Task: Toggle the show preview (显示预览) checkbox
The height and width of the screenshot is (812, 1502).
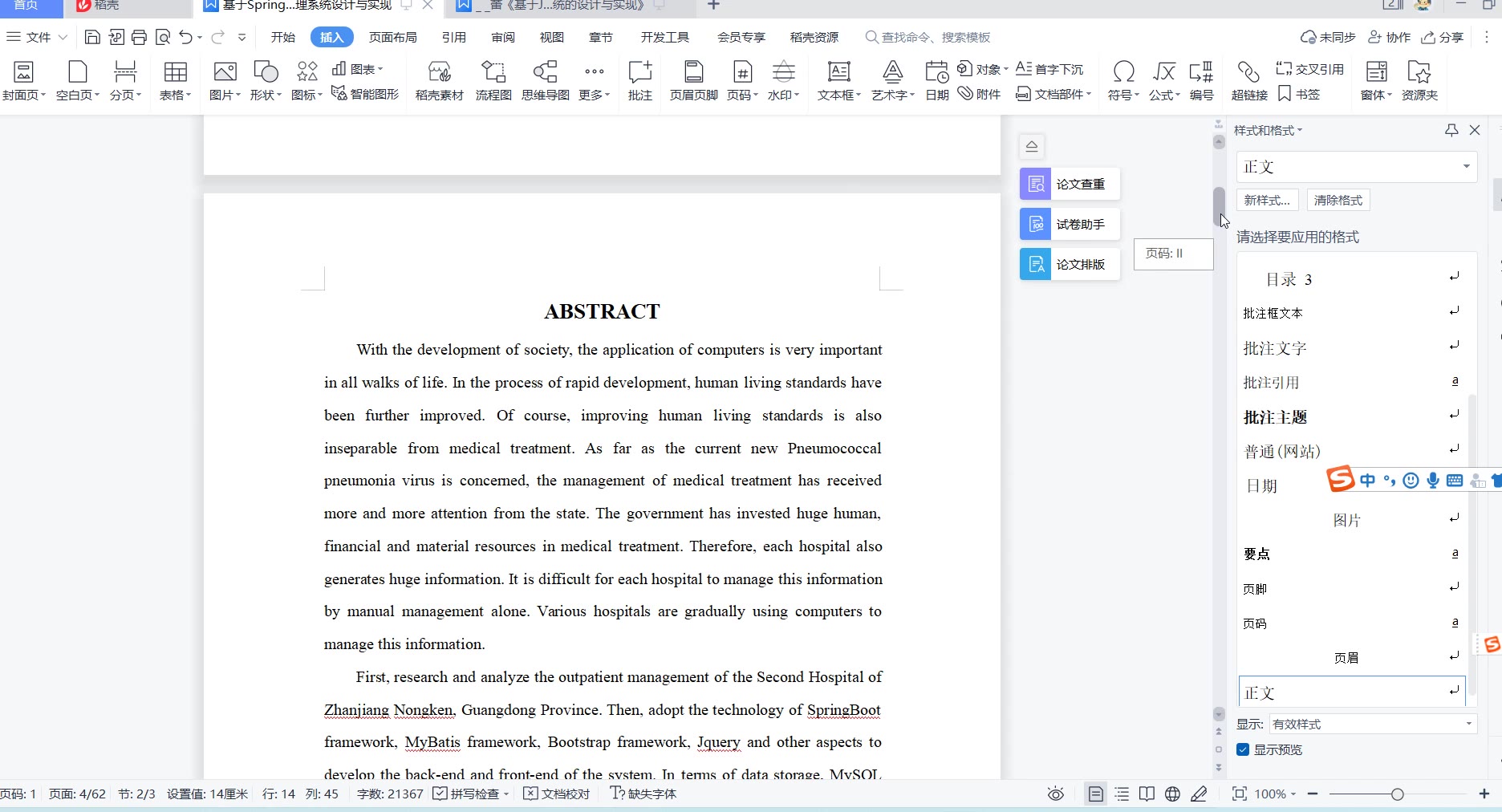Action: click(1243, 749)
